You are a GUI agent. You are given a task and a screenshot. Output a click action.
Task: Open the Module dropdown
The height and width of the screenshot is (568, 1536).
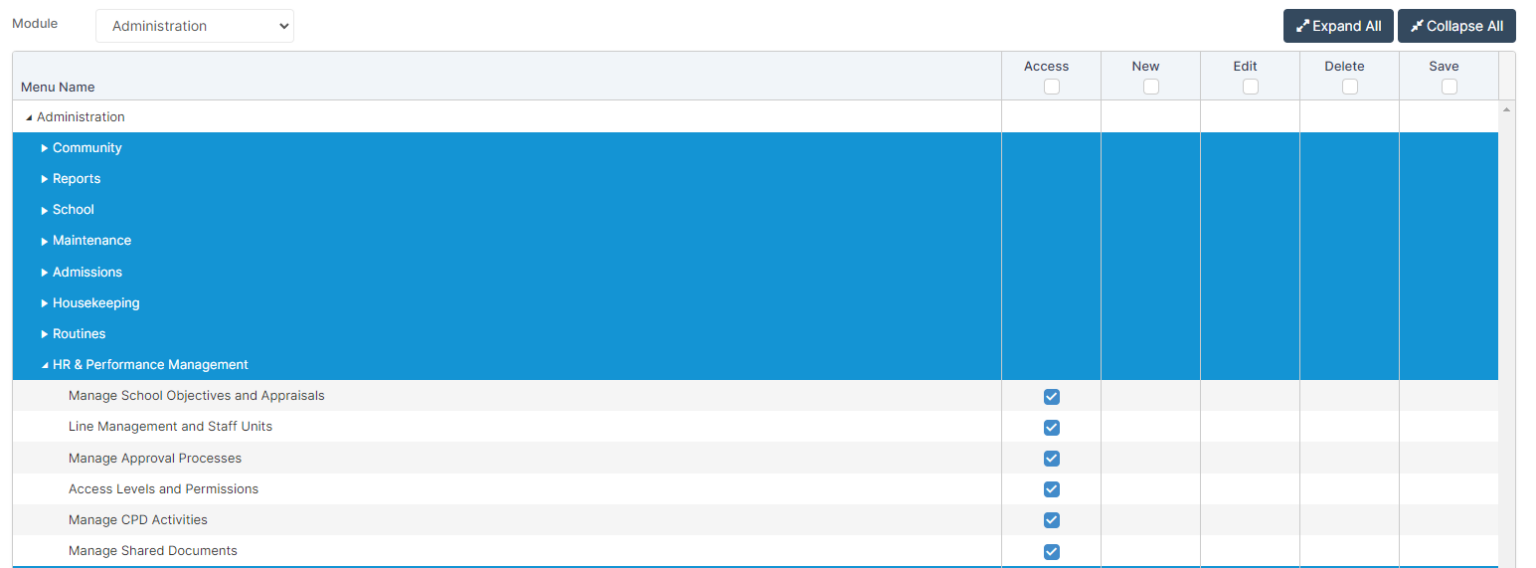(195, 26)
